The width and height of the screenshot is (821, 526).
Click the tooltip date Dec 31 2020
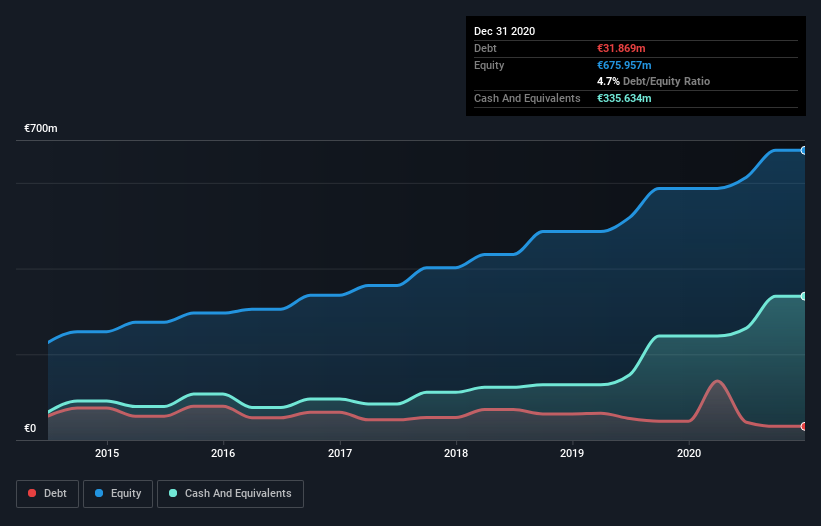tap(505, 31)
